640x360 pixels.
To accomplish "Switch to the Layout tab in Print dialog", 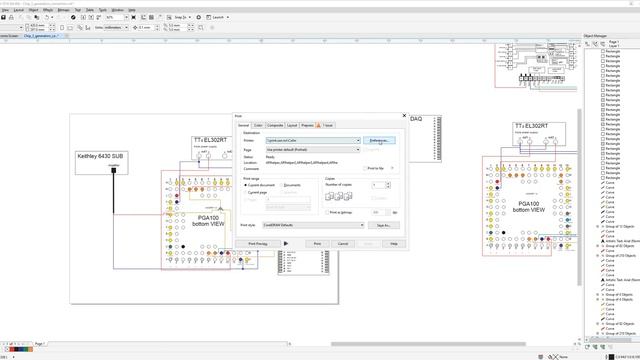I will 292,125.
